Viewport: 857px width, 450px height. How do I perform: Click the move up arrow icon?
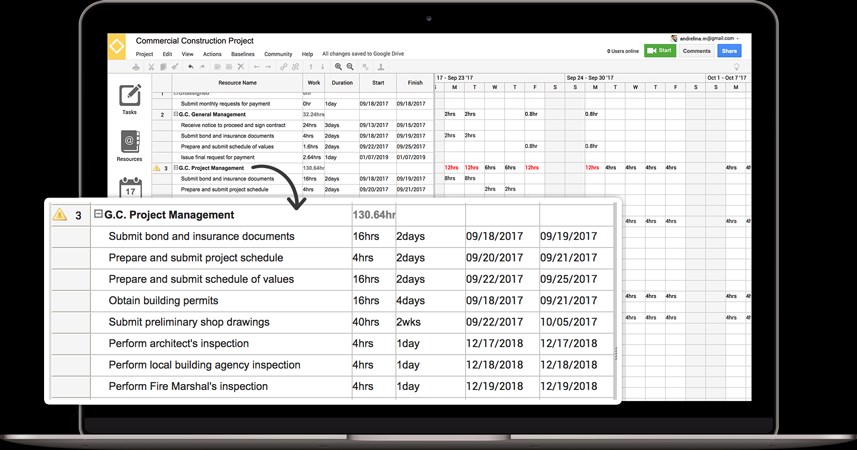[x=310, y=67]
